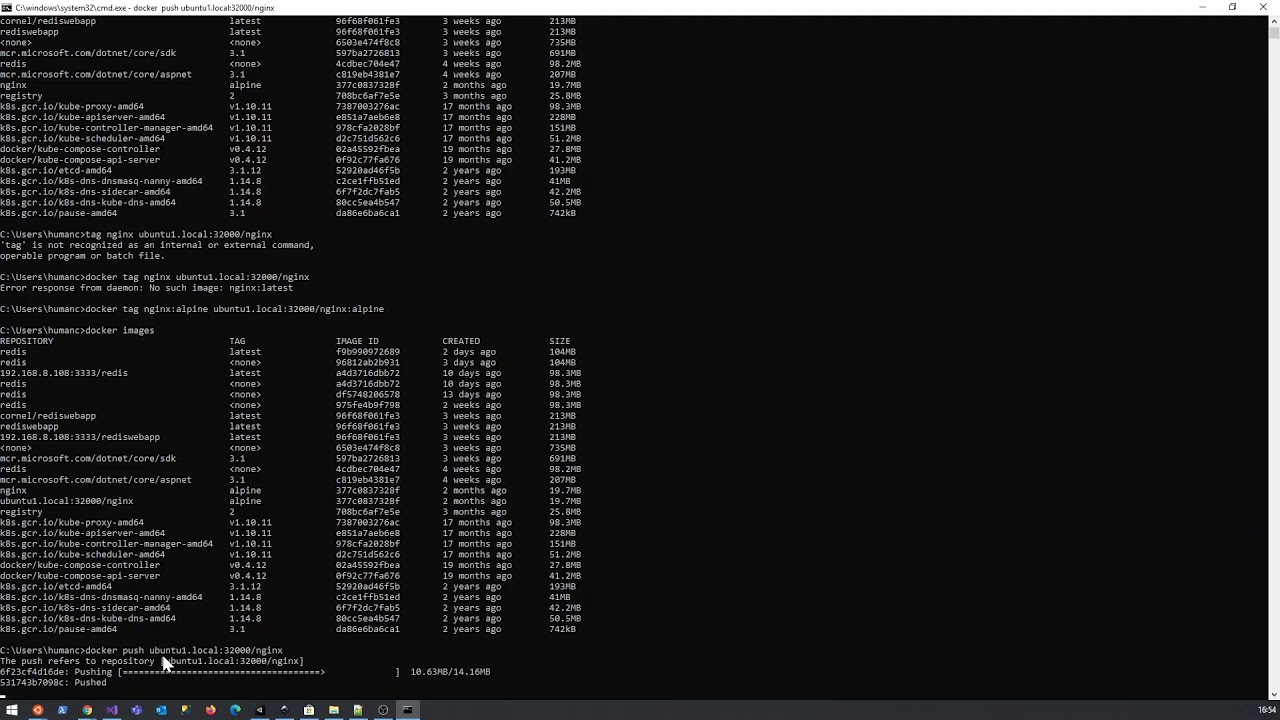
Task: Click 'Error response from daemon' message
Action: [x=147, y=288]
